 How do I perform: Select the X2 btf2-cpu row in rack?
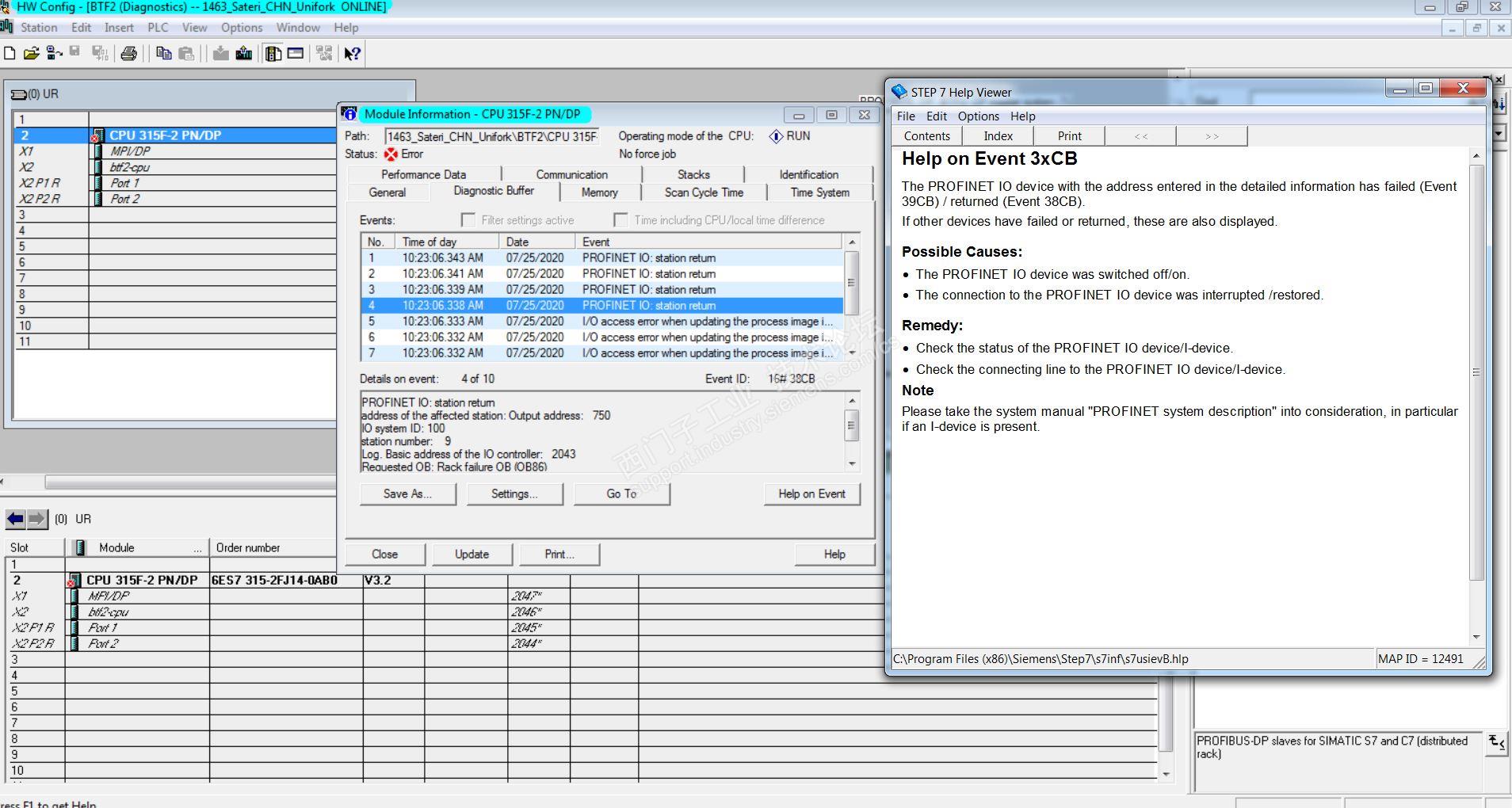click(174, 167)
